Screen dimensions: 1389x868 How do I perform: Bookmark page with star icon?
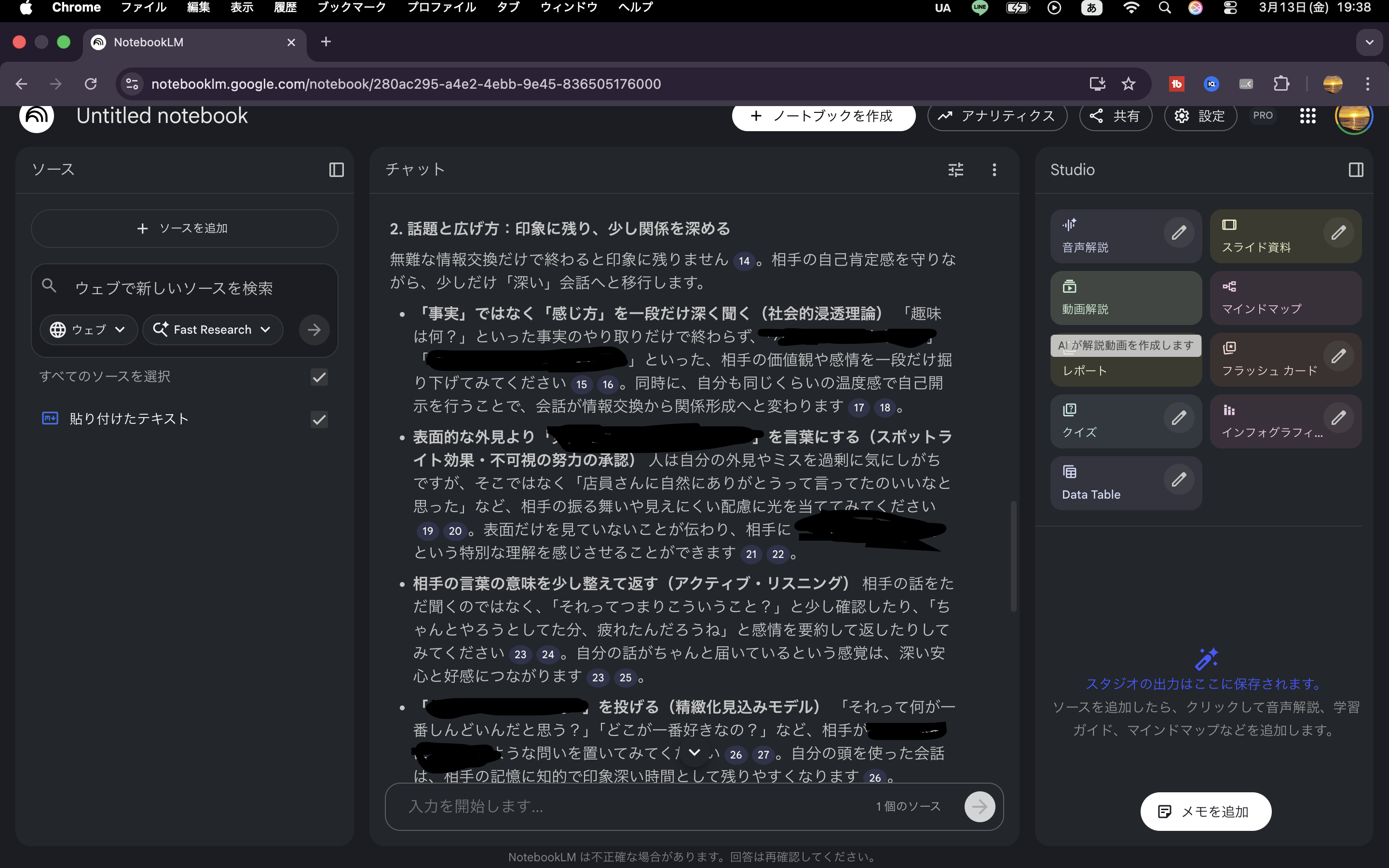pos(1129,84)
